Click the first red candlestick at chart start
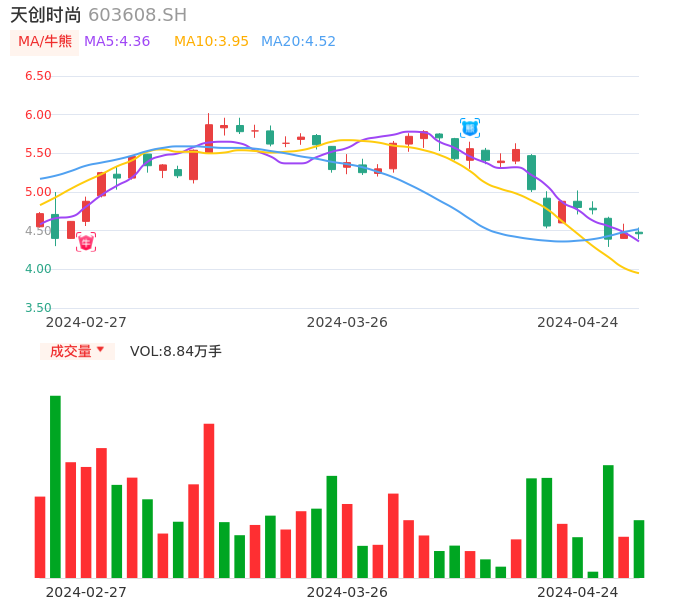This screenshot has height=606, width=686. (40, 220)
